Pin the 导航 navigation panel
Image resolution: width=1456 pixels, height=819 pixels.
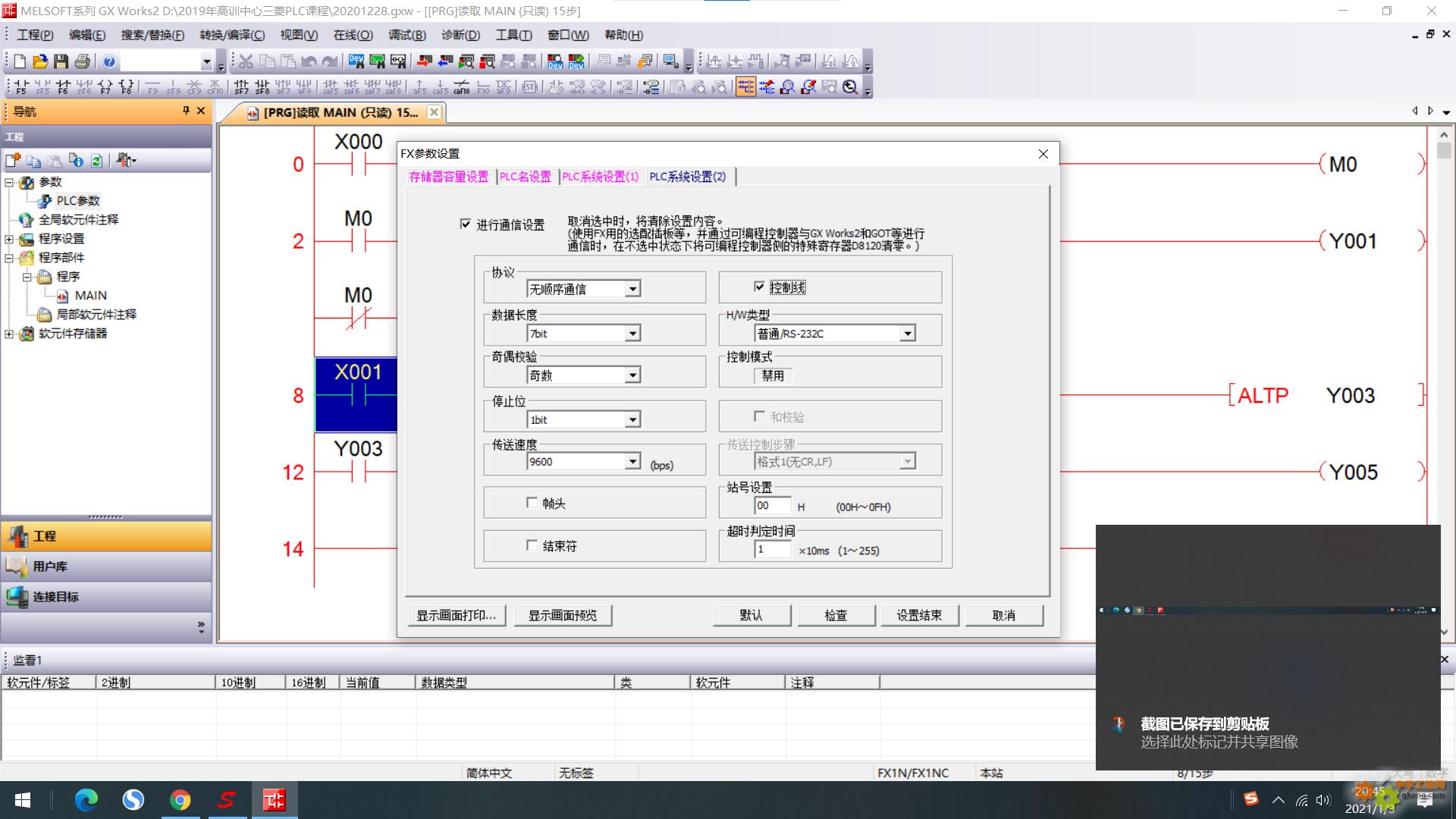click(x=186, y=111)
